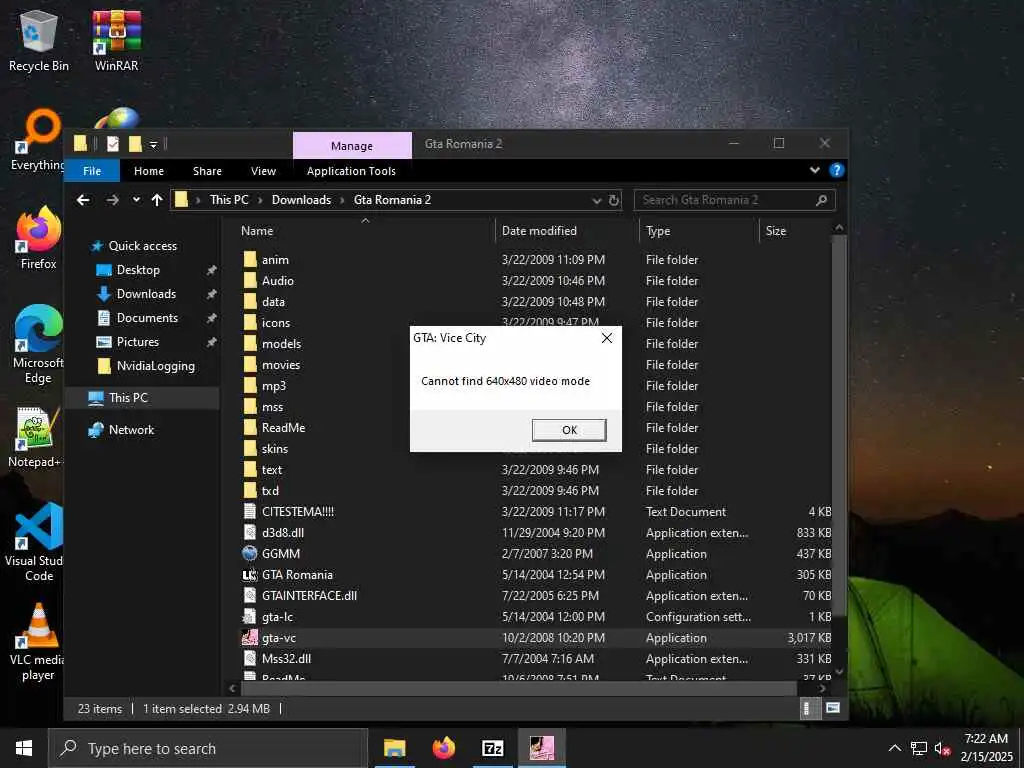The width and height of the screenshot is (1024, 768).
Task: Select the Audio folder
Action: (x=278, y=281)
